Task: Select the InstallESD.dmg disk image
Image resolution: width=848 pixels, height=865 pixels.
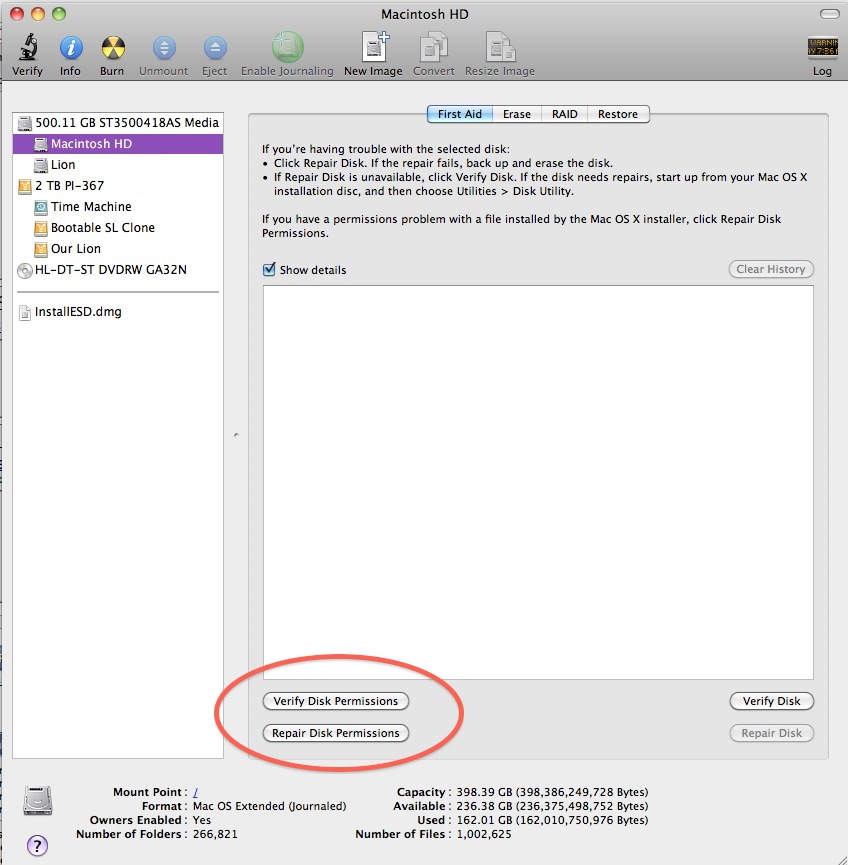Action: click(x=118, y=312)
